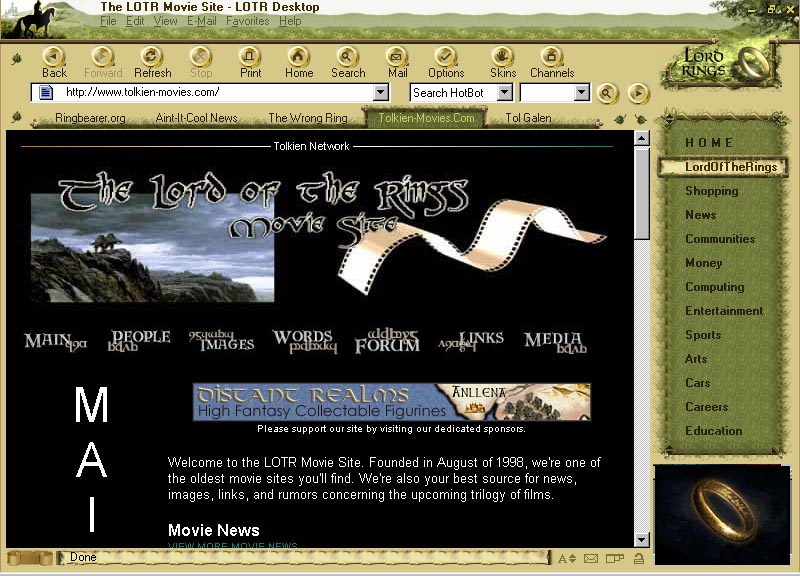Open Search from the toolbar

[x=347, y=57]
